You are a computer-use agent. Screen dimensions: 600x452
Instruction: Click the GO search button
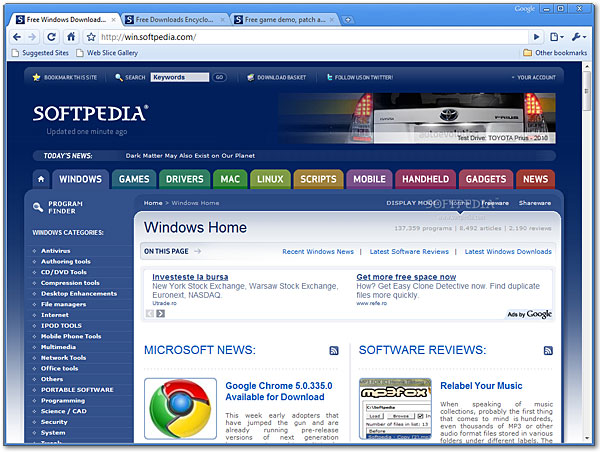219,77
